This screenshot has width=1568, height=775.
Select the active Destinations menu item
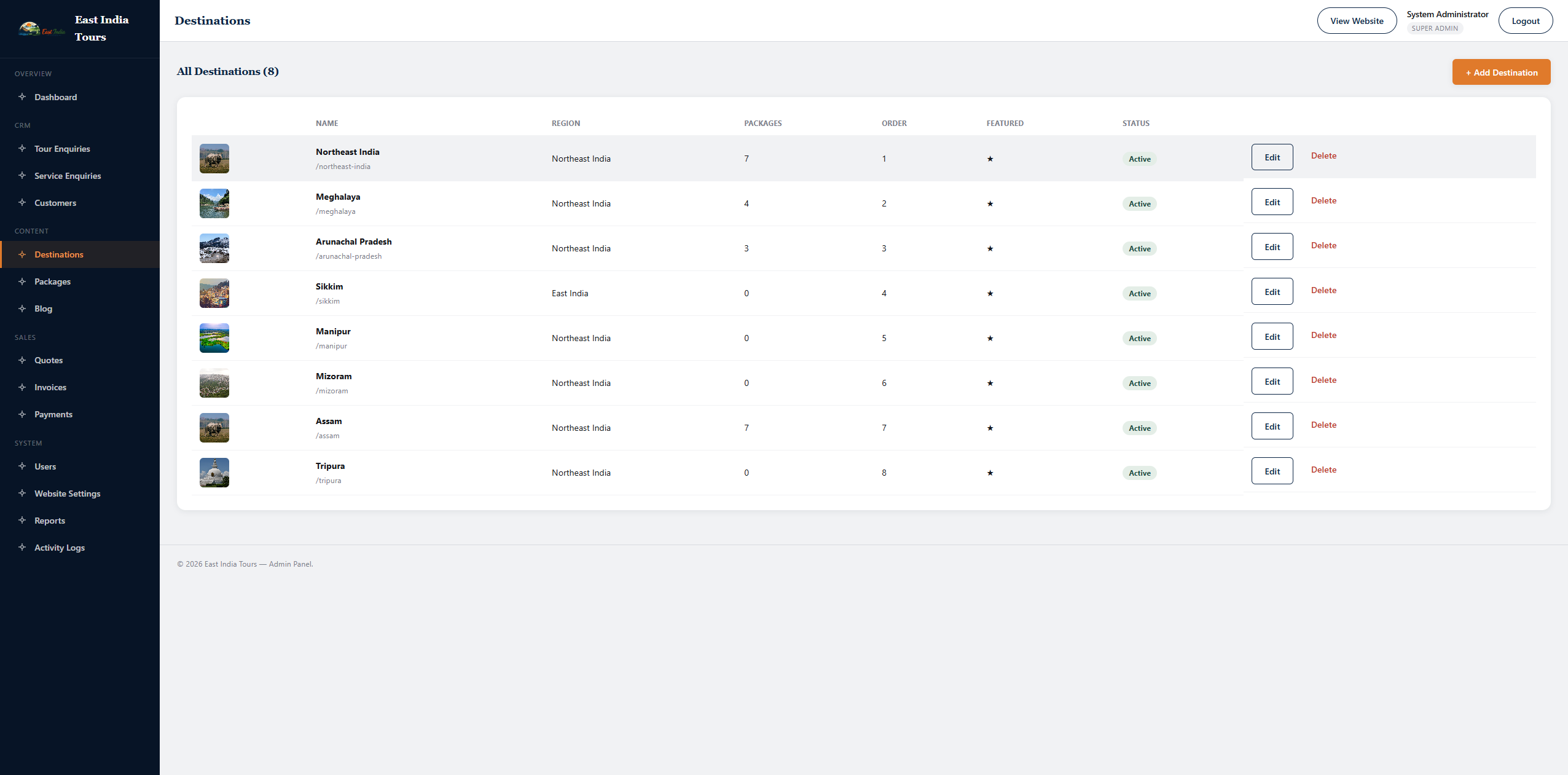[x=80, y=254]
